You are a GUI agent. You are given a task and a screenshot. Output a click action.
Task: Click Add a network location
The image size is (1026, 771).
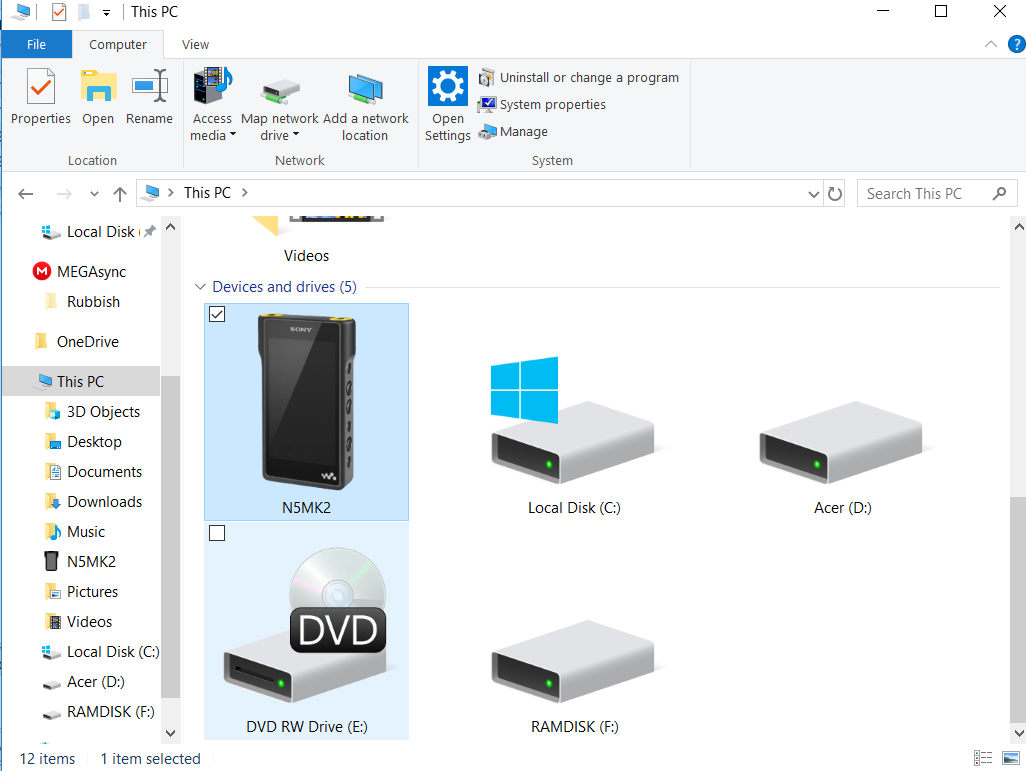tap(365, 105)
